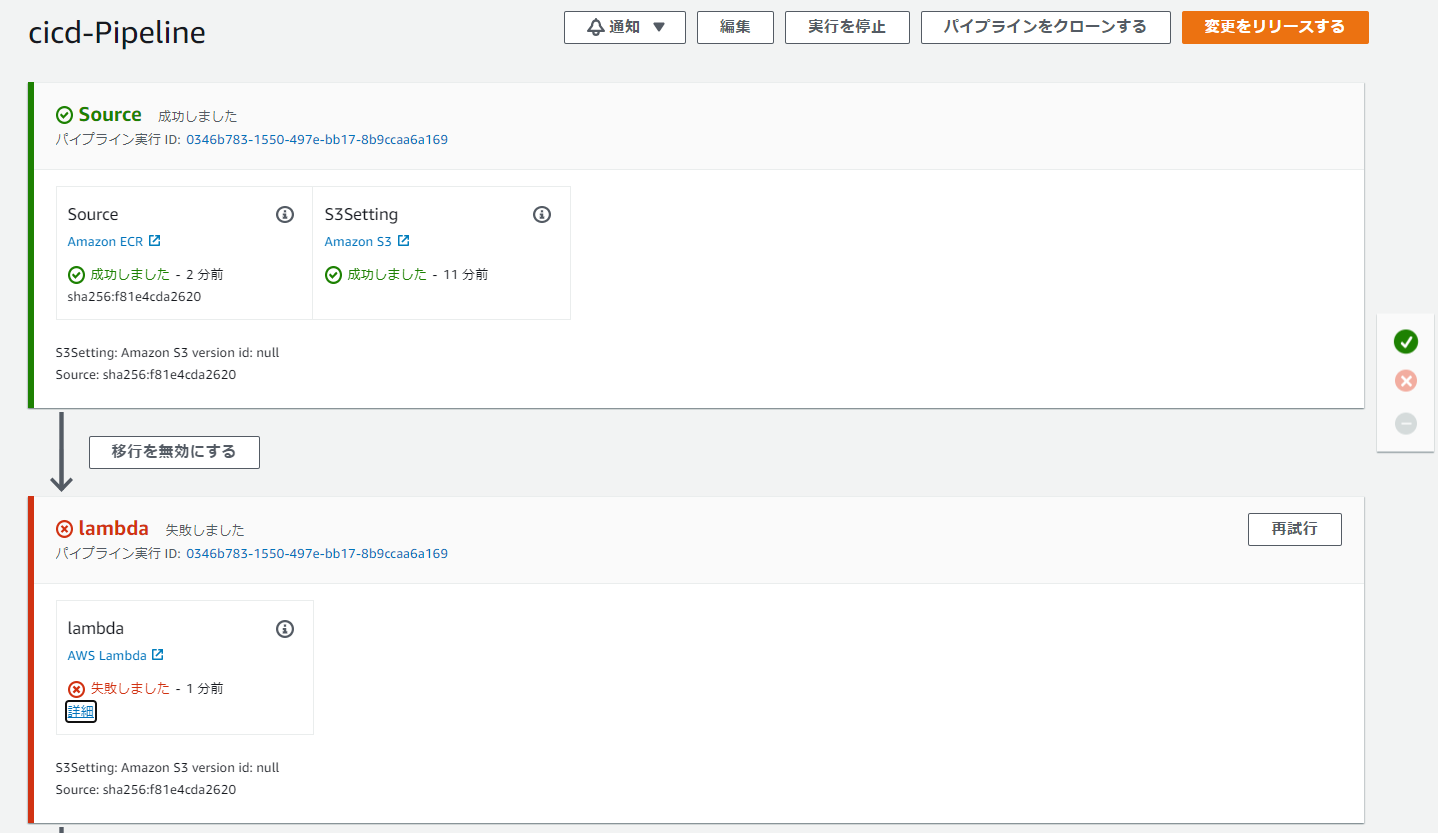
Task: Disable transition with 移行を無効にする button
Action: [174, 452]
